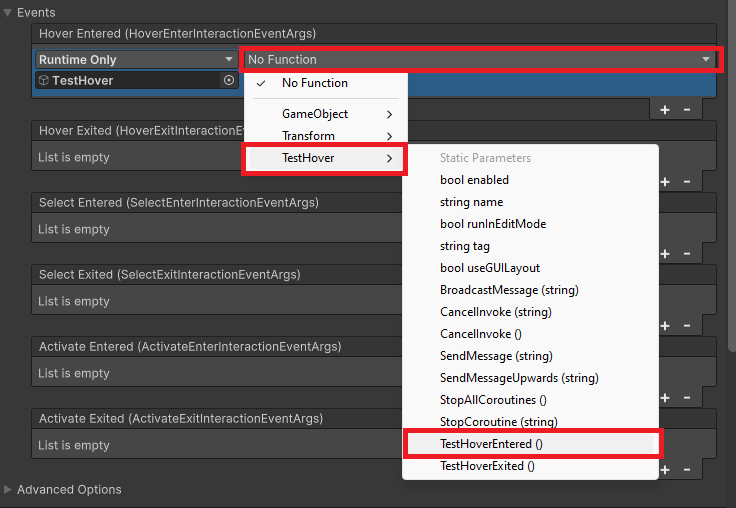Choose bool enabled parameter

[x=474, y=180]
